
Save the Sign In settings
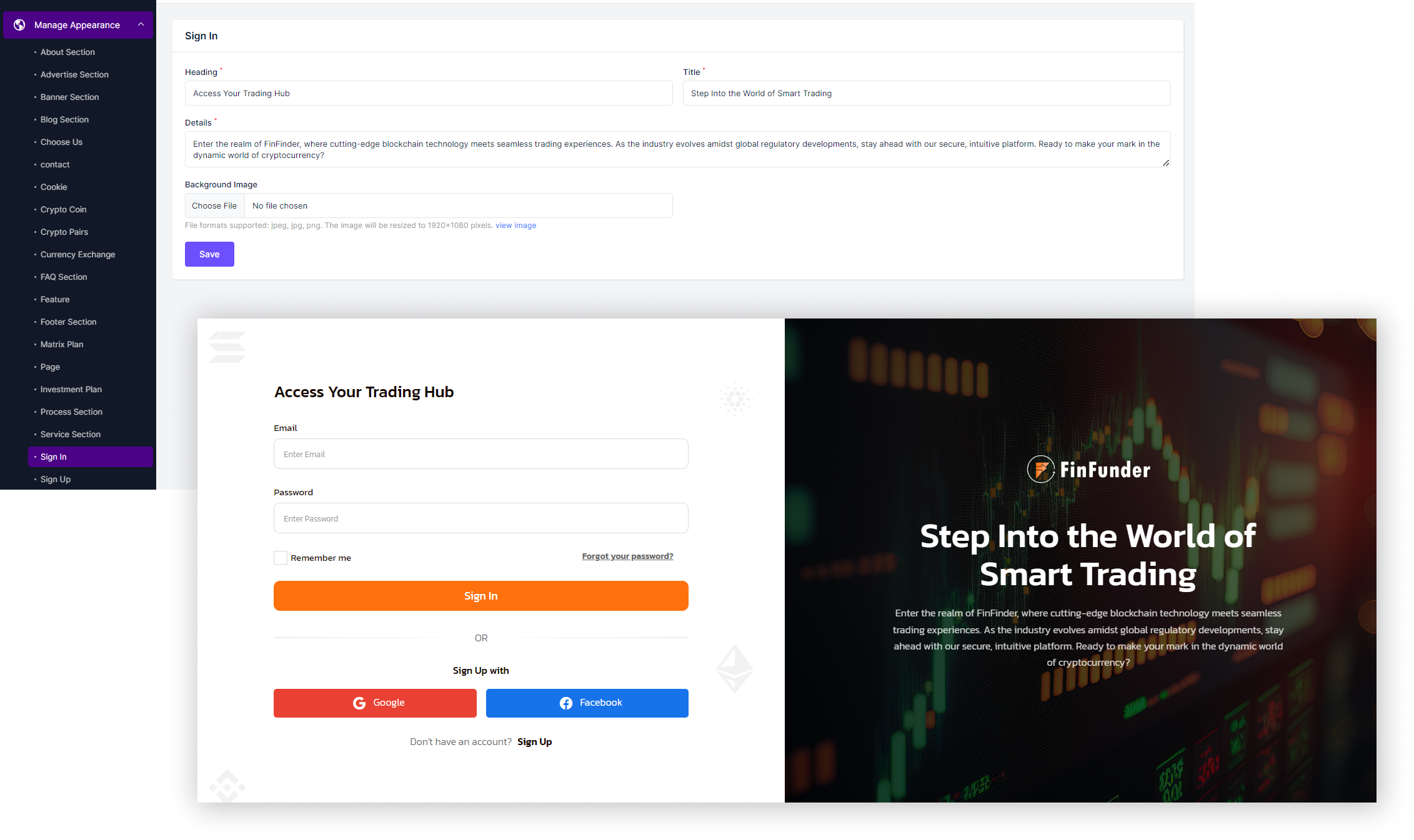click(209, 254)
